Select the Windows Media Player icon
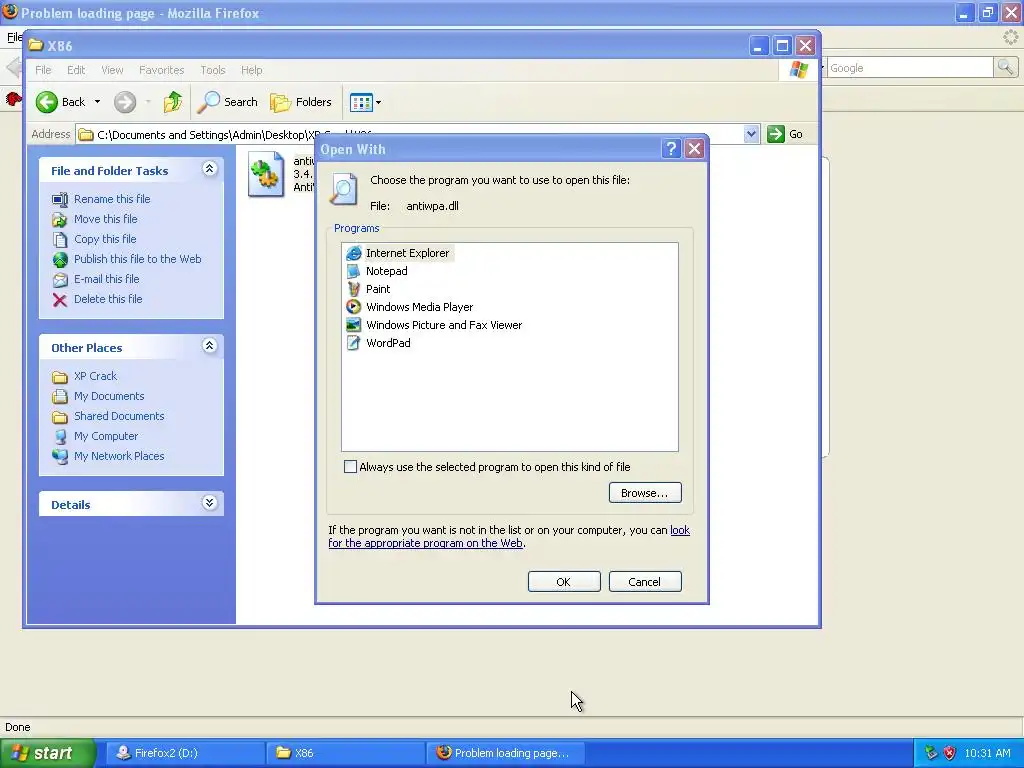 point(353,307)
